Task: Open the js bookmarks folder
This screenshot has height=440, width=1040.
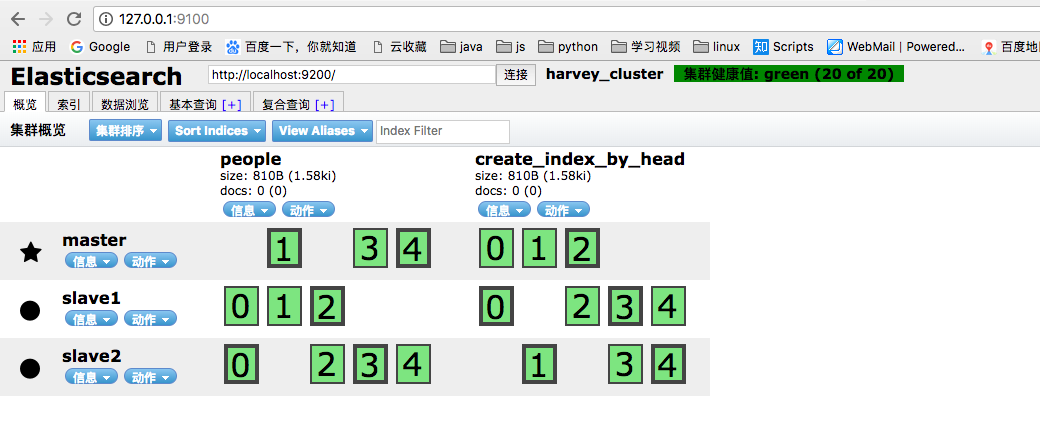Action: click(x=511, y=46)
